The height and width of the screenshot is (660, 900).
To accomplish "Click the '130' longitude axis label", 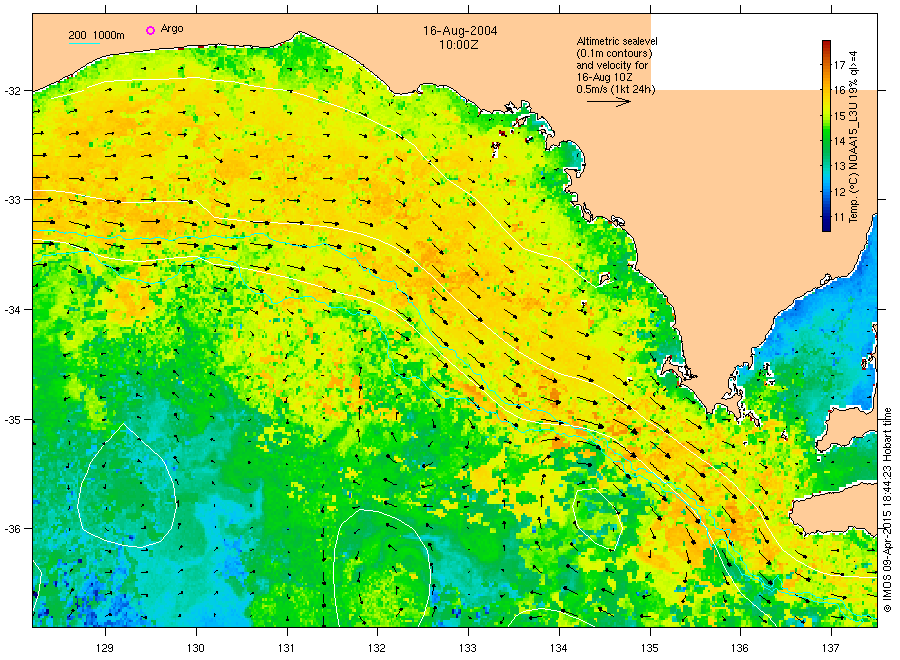I will click(196, 648).
